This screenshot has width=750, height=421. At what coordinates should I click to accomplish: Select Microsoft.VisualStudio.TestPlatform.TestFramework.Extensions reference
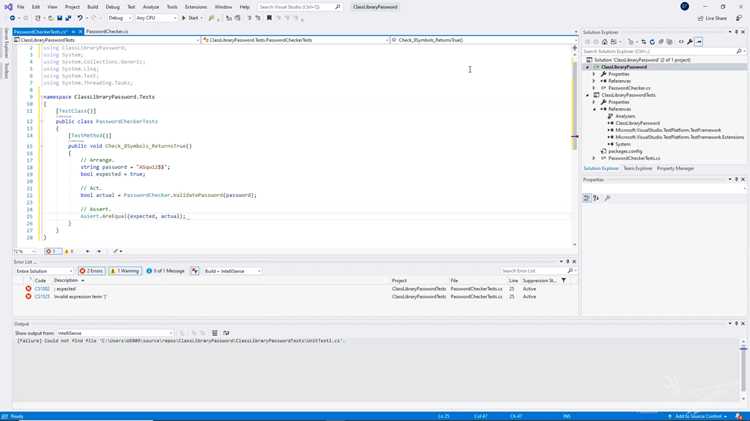(679, 137)
